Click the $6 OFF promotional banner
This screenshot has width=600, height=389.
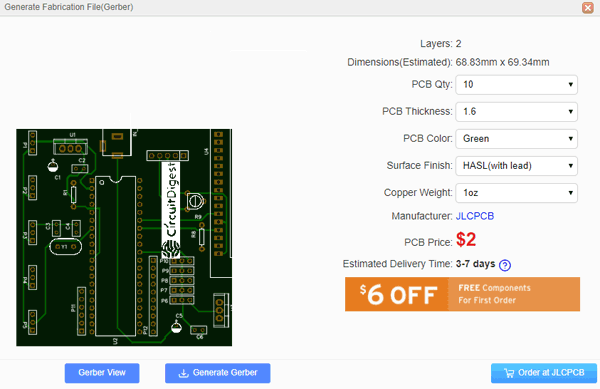(x=462, y=294)
